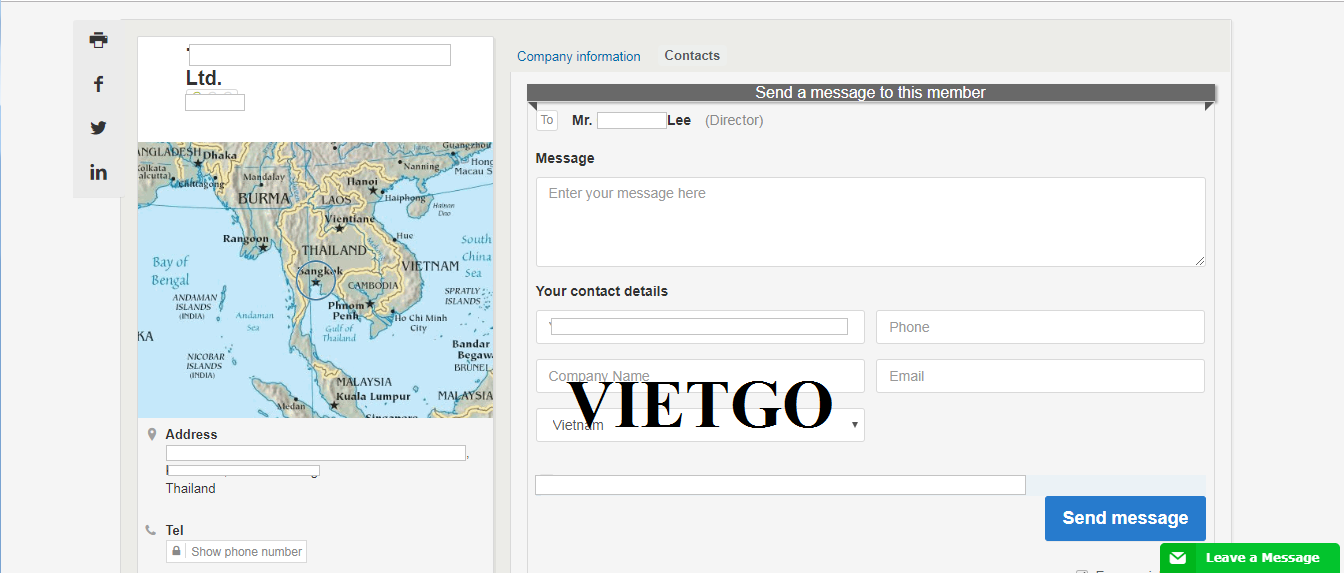The image size is (1344, 573).
Task: Share the page on LinkedIn
Action: (x=98, y=172)
